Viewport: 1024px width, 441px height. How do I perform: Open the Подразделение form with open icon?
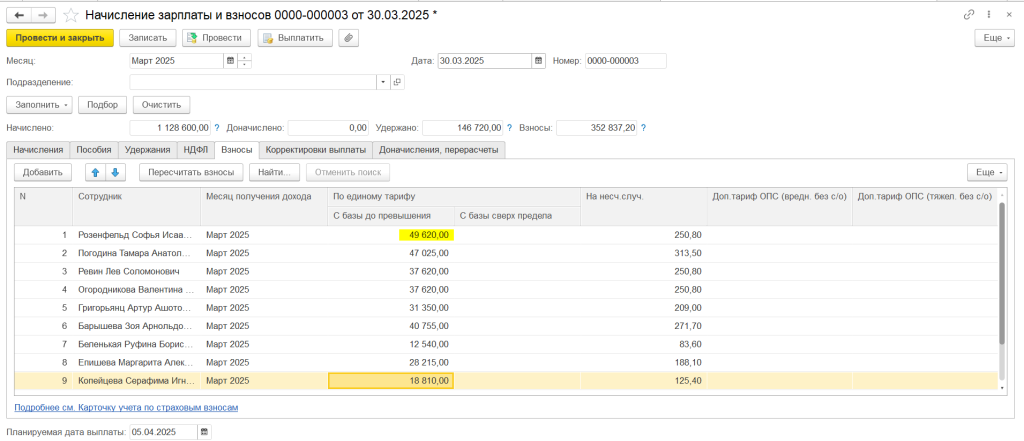[x=397, y=82]
